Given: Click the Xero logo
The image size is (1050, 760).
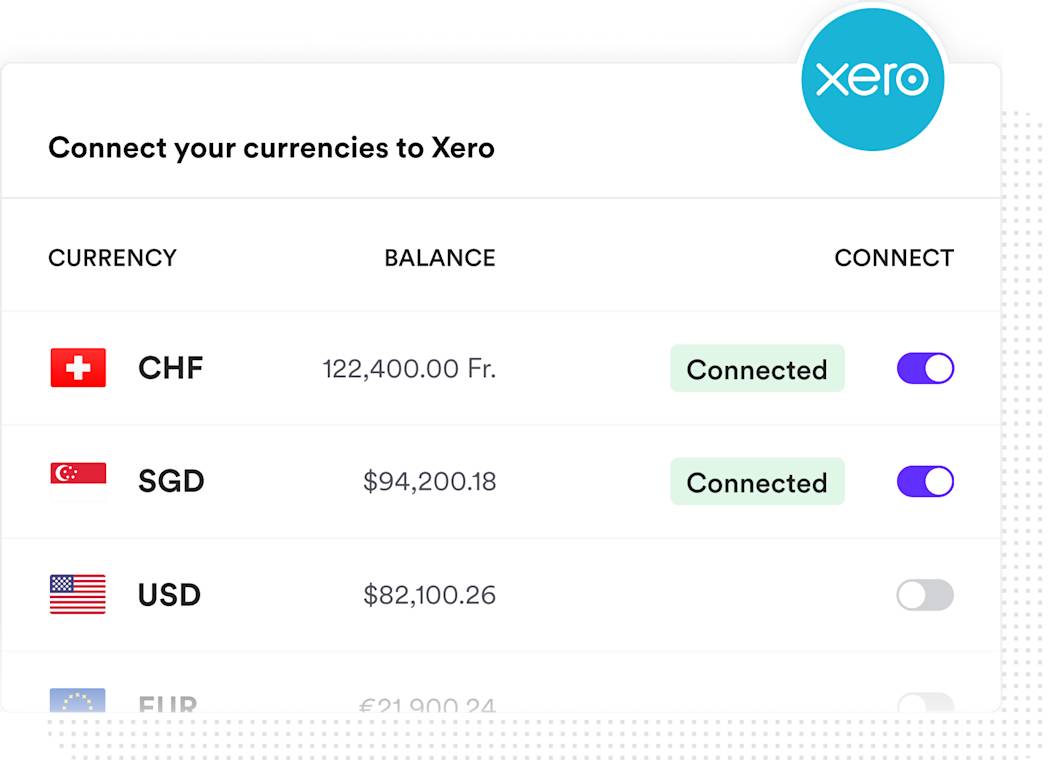Looking at the screenshot, I should tap(874, 78).
